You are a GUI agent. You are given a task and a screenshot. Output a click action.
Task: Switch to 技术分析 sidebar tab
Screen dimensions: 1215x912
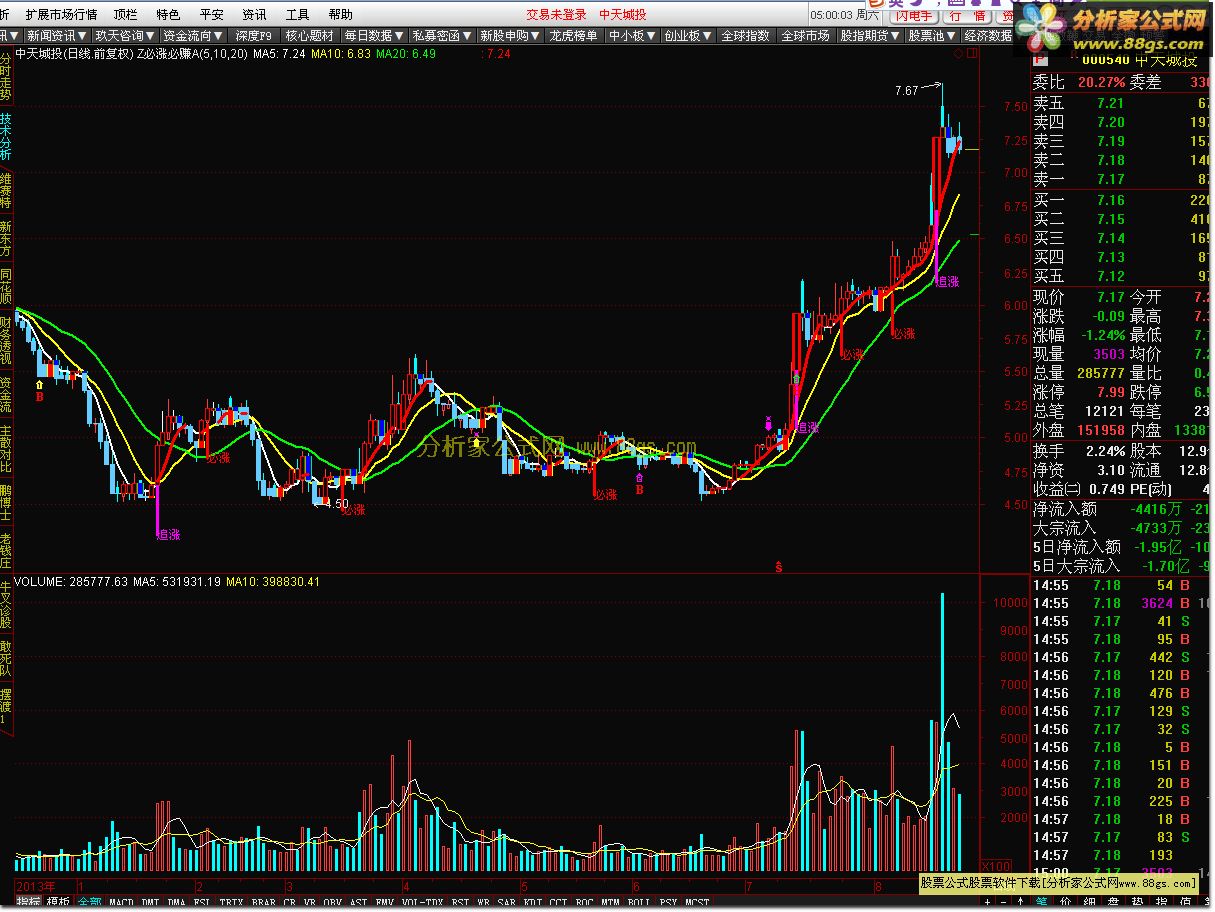tap(6, 137)
